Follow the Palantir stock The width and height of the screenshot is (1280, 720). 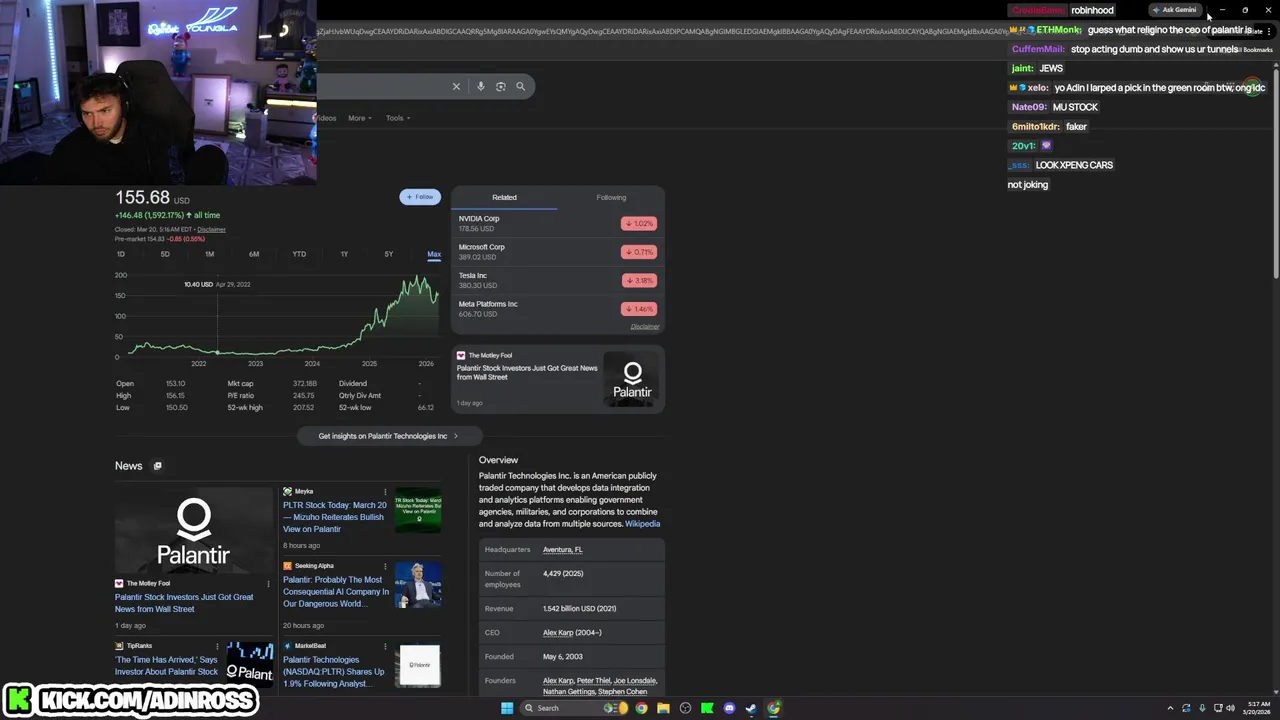point(420,197)
